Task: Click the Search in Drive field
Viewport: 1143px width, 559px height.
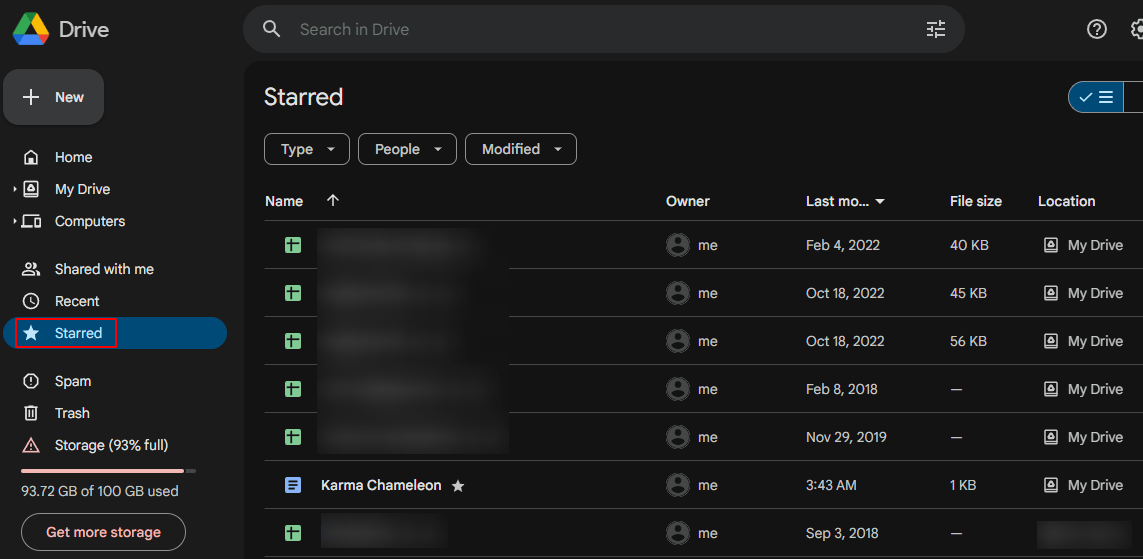Action: pos(604,29)
